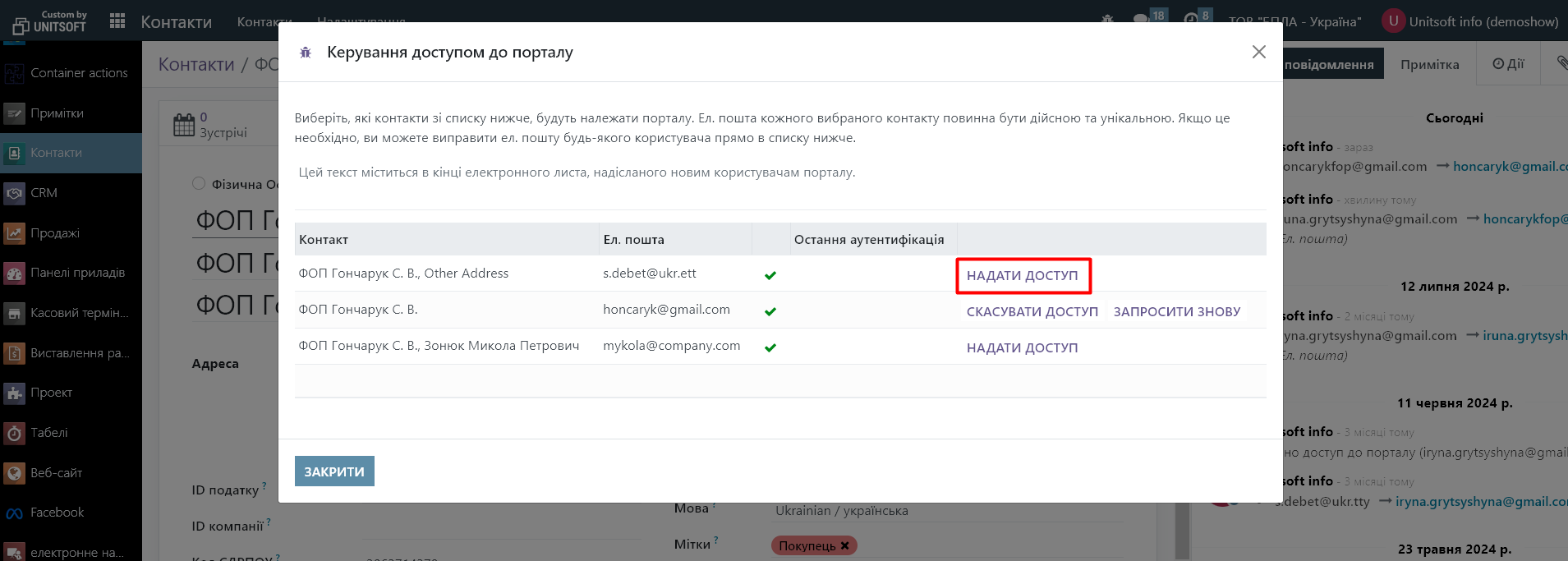Grant access for the Other Address contact

click(x=1022, y=276)
